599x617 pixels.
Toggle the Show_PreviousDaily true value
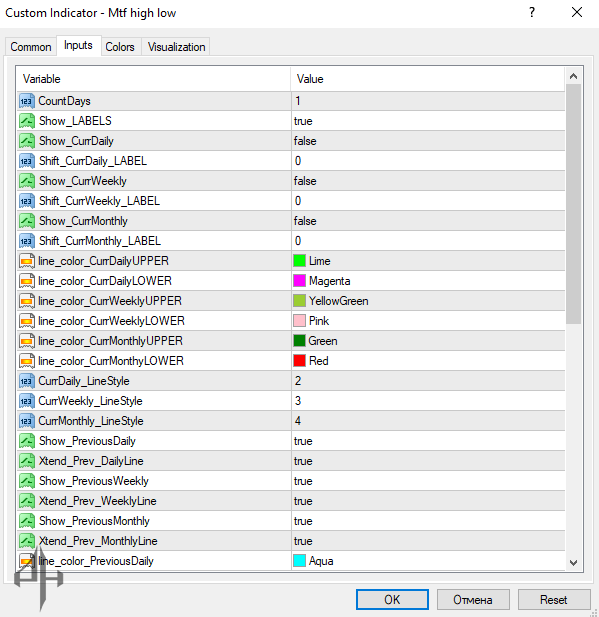pos(428,441)
